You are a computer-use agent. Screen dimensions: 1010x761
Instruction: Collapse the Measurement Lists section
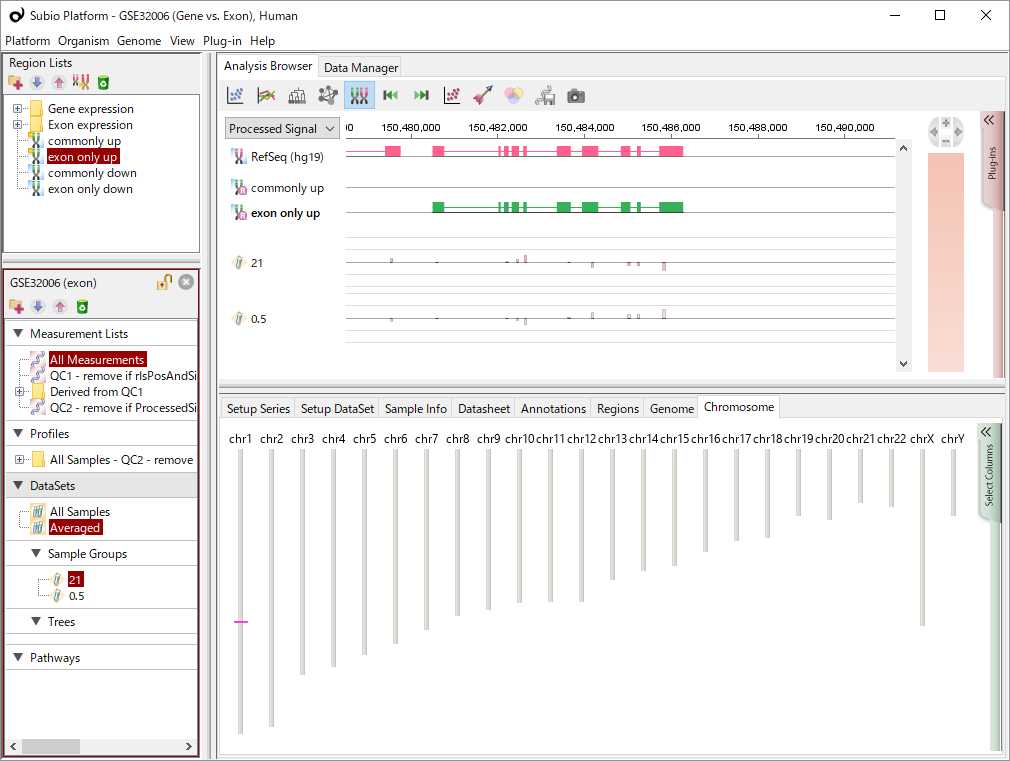click(18, 334)
